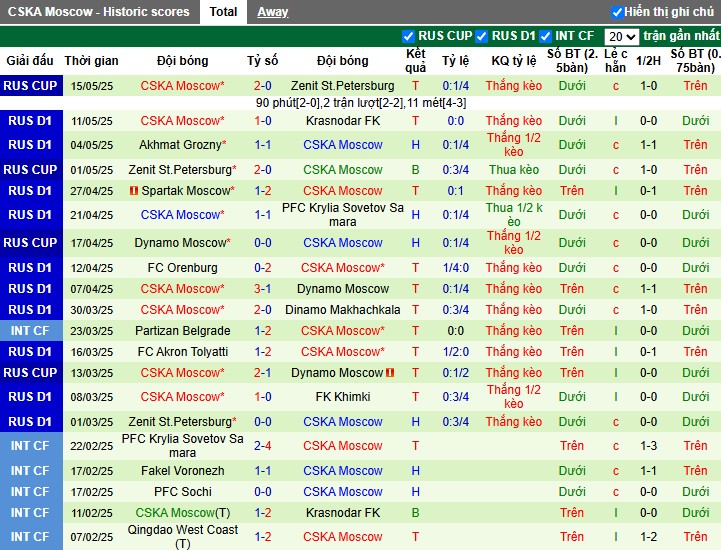Screen dimensions: 721x550
Task: Click the date 01/03/25
Action: point(92,422)
